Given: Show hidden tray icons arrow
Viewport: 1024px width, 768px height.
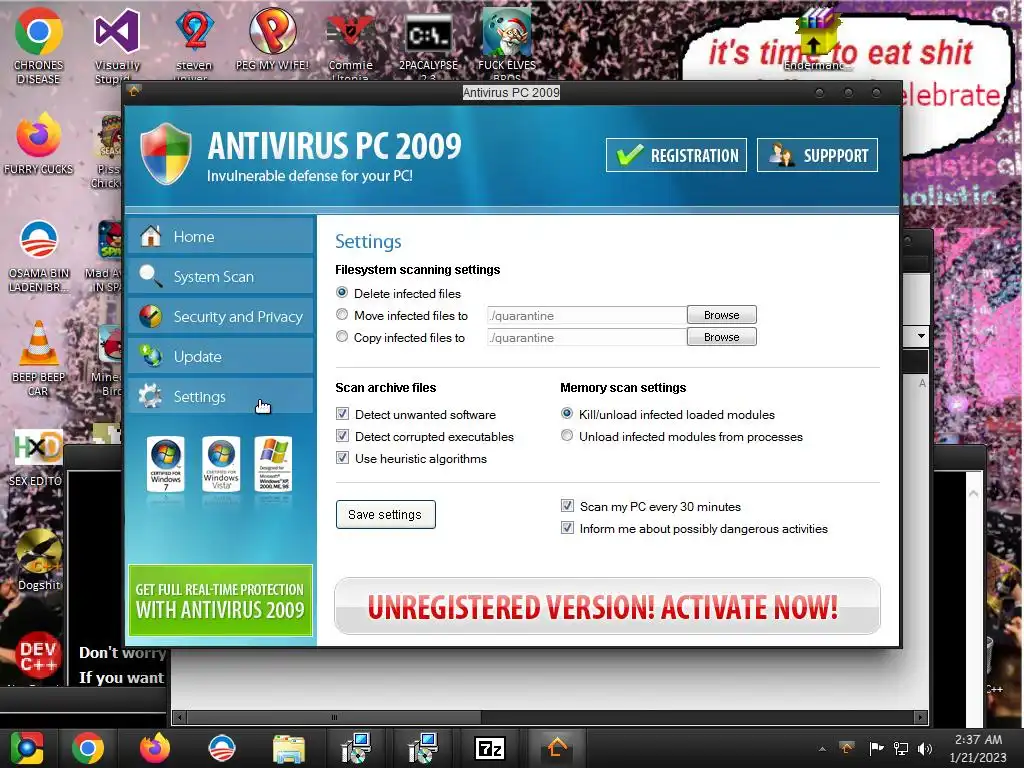Looking at the screenshot, I should 822,749.
